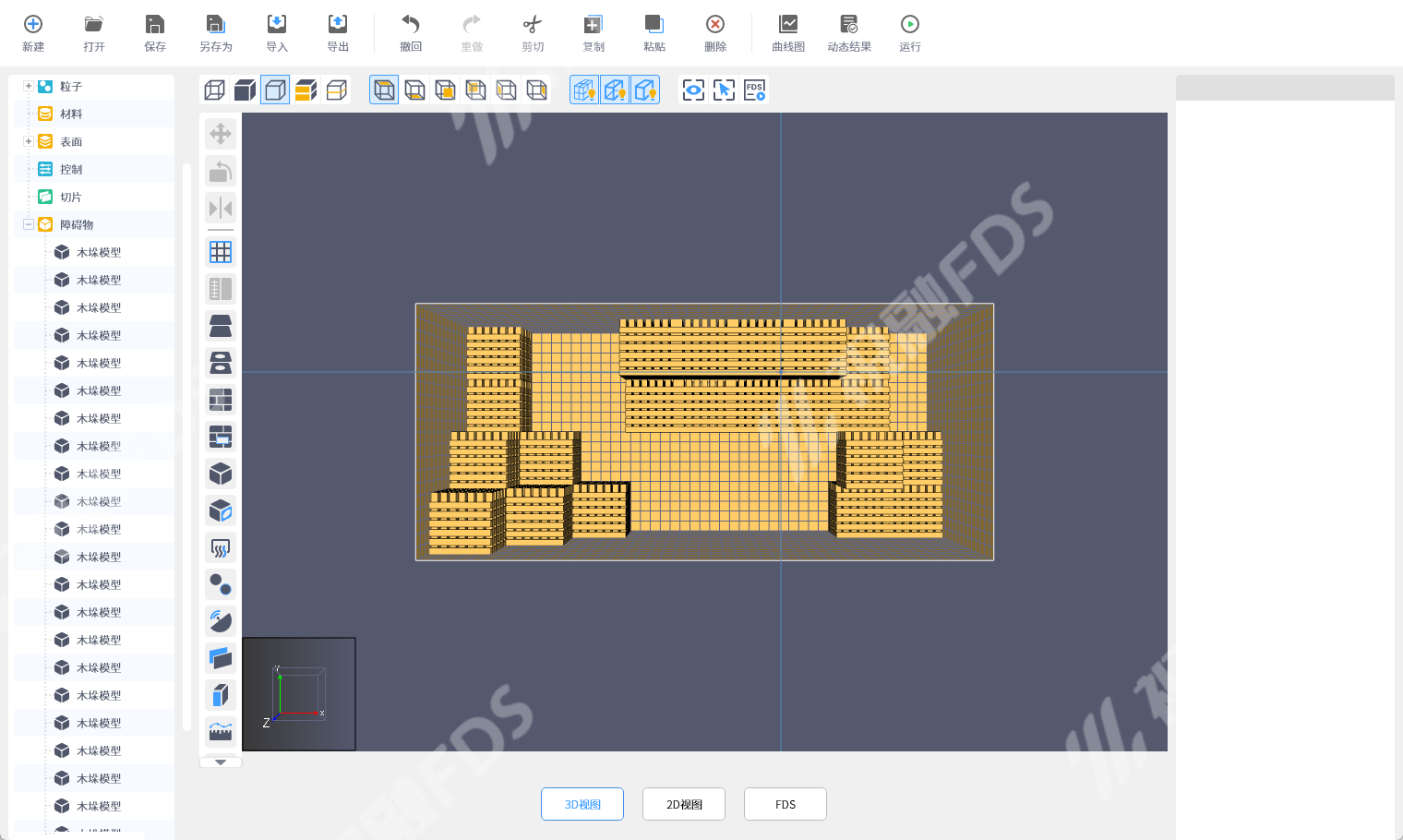Viewport: 1403px width, 840px height.
Task: Click the ruler curve measurement tool
Action: click(221, 732)
